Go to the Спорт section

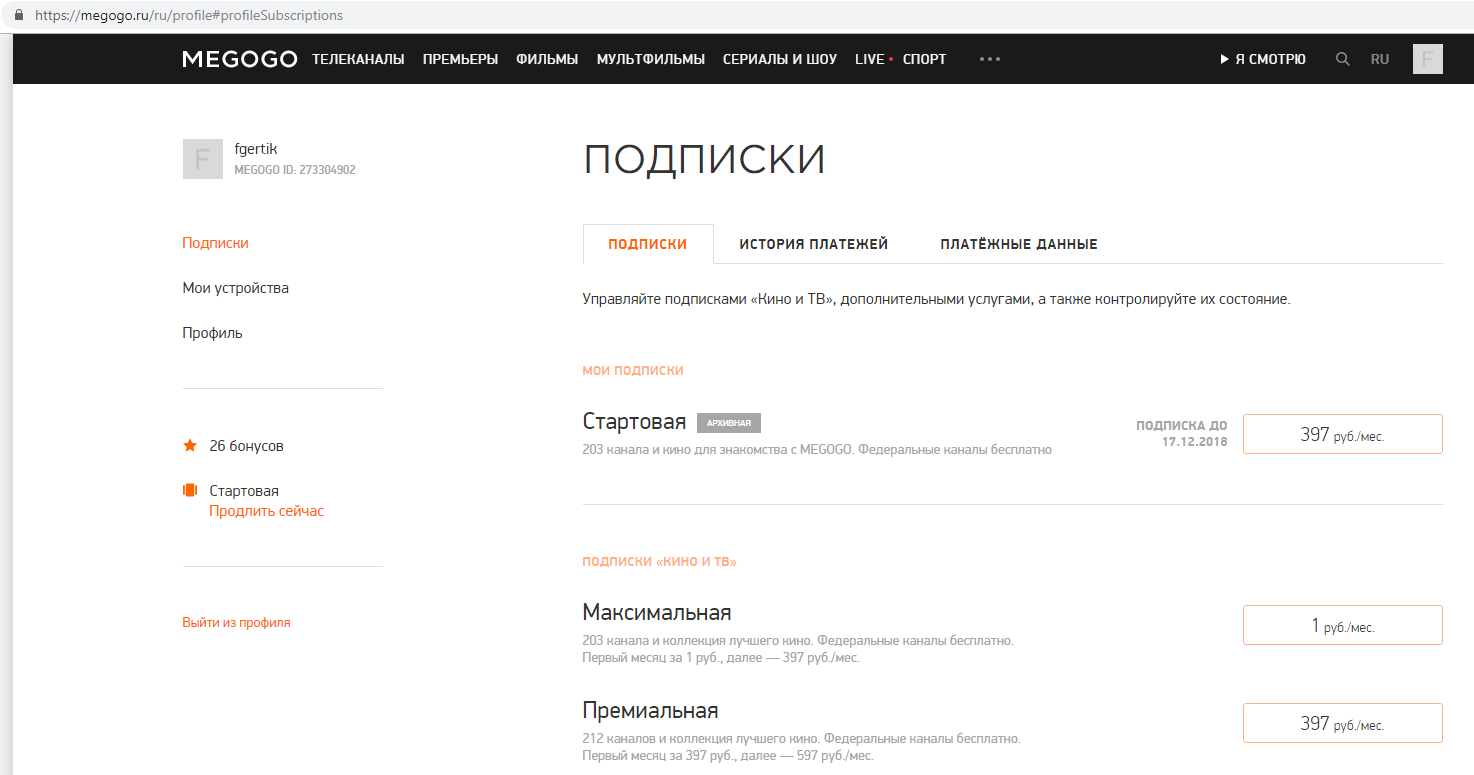coord(924,59)
